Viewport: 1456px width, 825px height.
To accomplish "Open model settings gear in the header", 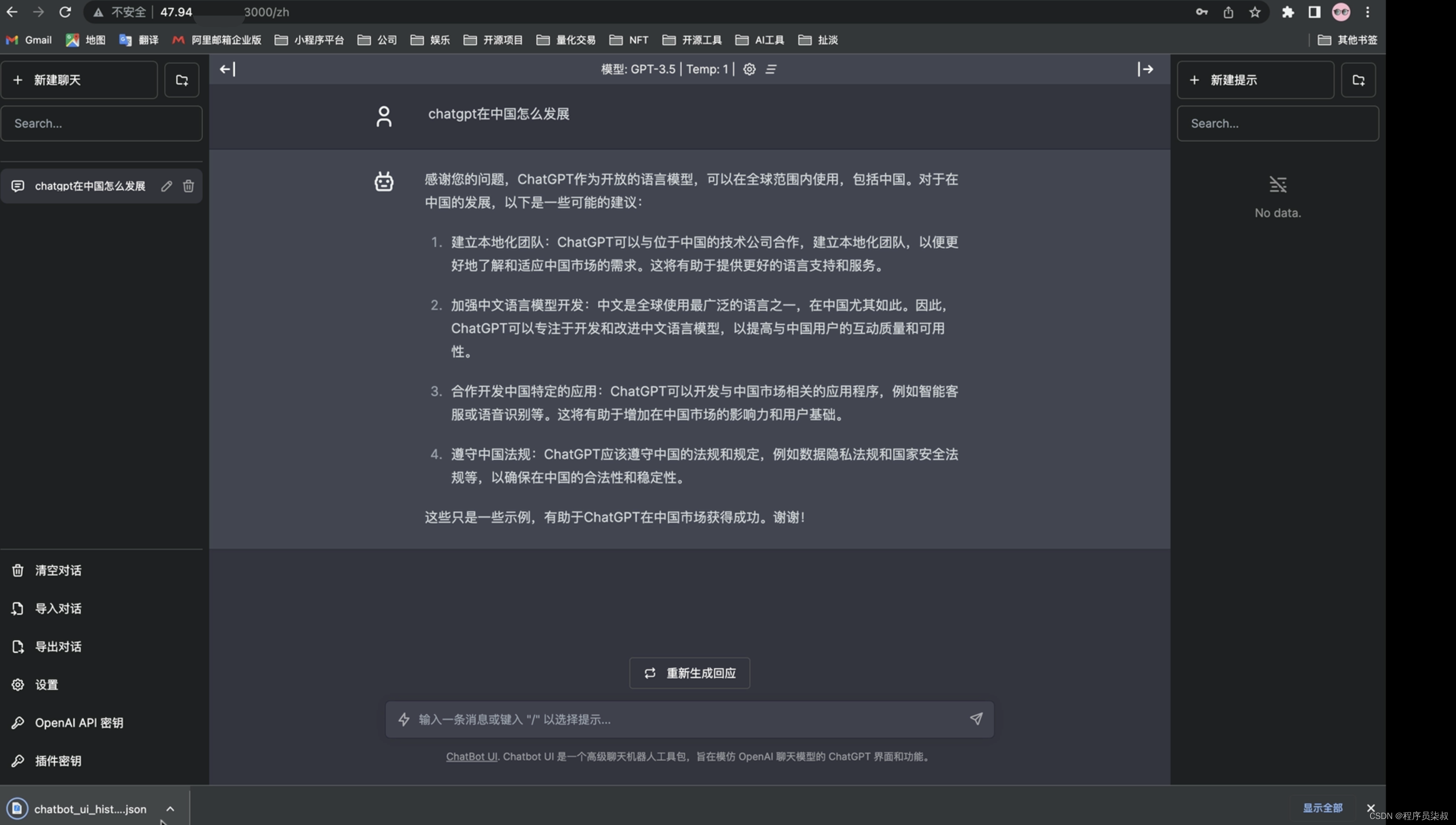I will 749,69.
